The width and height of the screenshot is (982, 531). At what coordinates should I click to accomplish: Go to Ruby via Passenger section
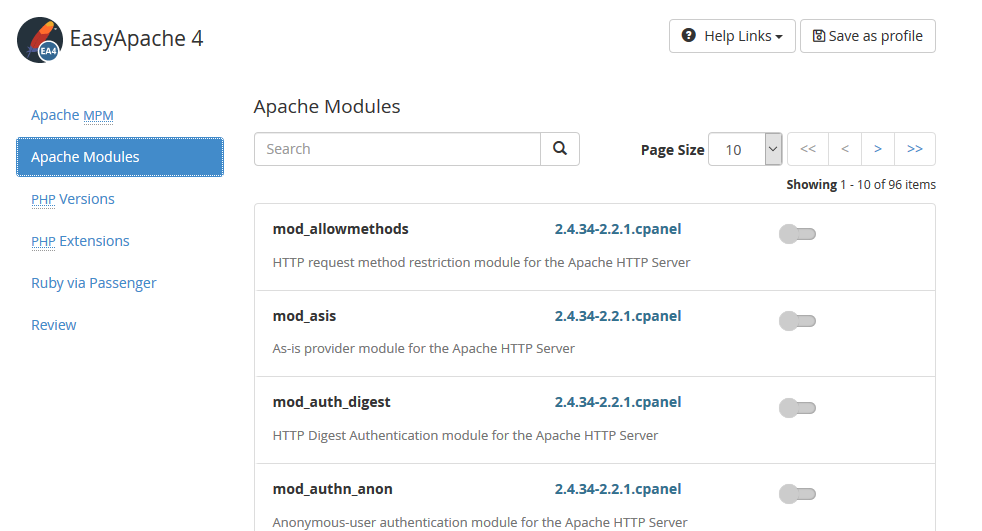click(94, 283)
